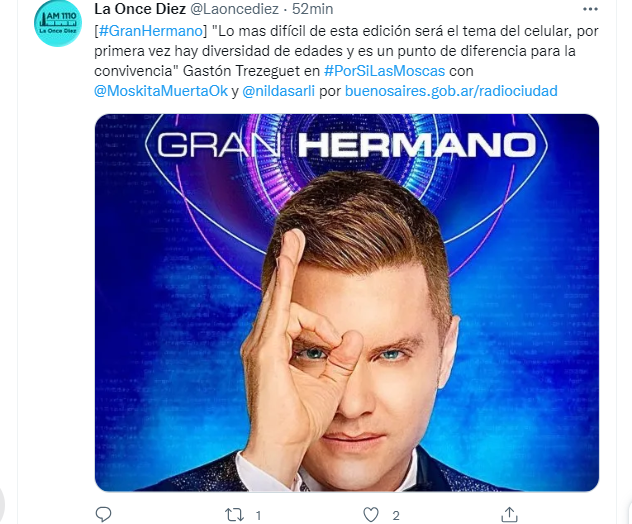Follow the #GranHermano hashtag
Viewport: 632px width, 524px height.
(150, 31)
